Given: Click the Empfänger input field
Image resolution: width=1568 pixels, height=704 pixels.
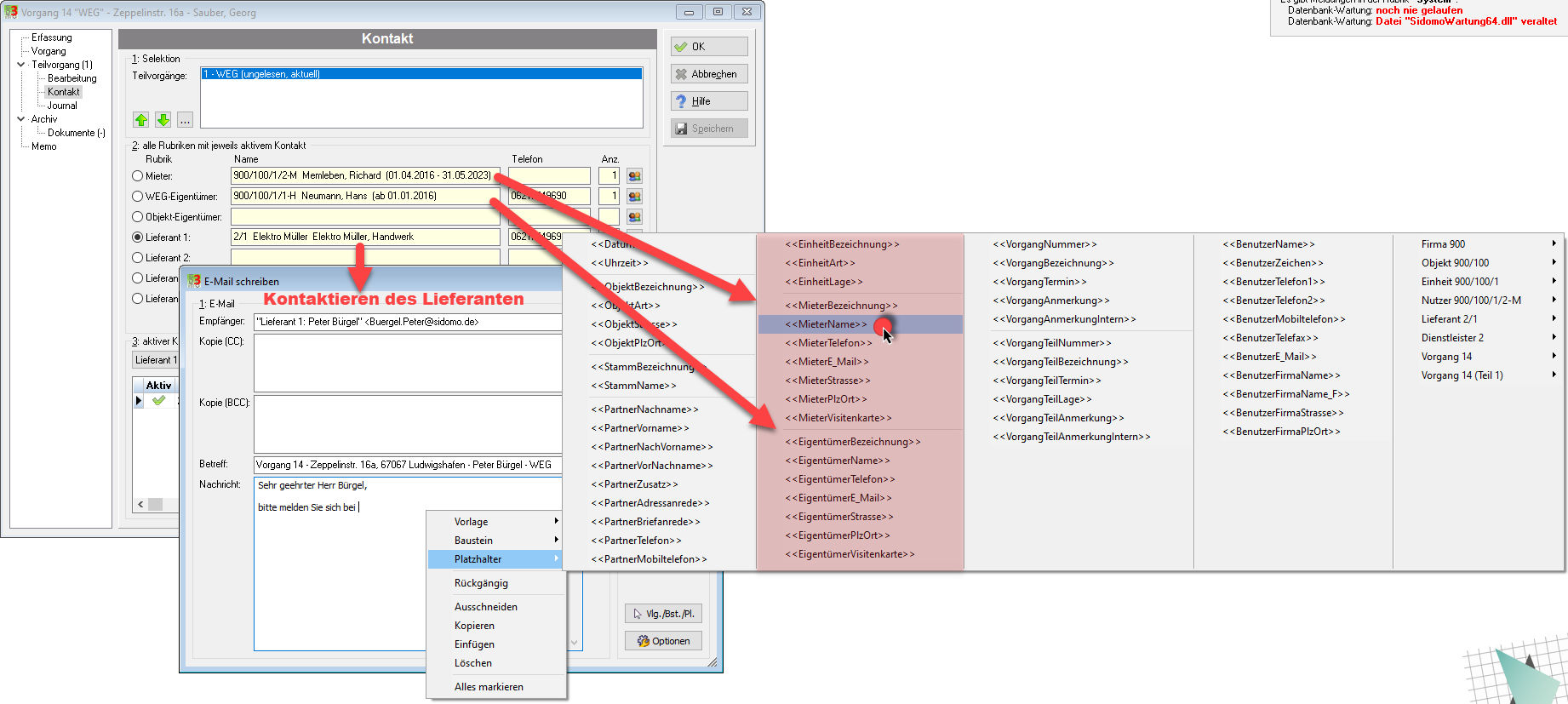Looking at the screenshot, I should (408, 322).
